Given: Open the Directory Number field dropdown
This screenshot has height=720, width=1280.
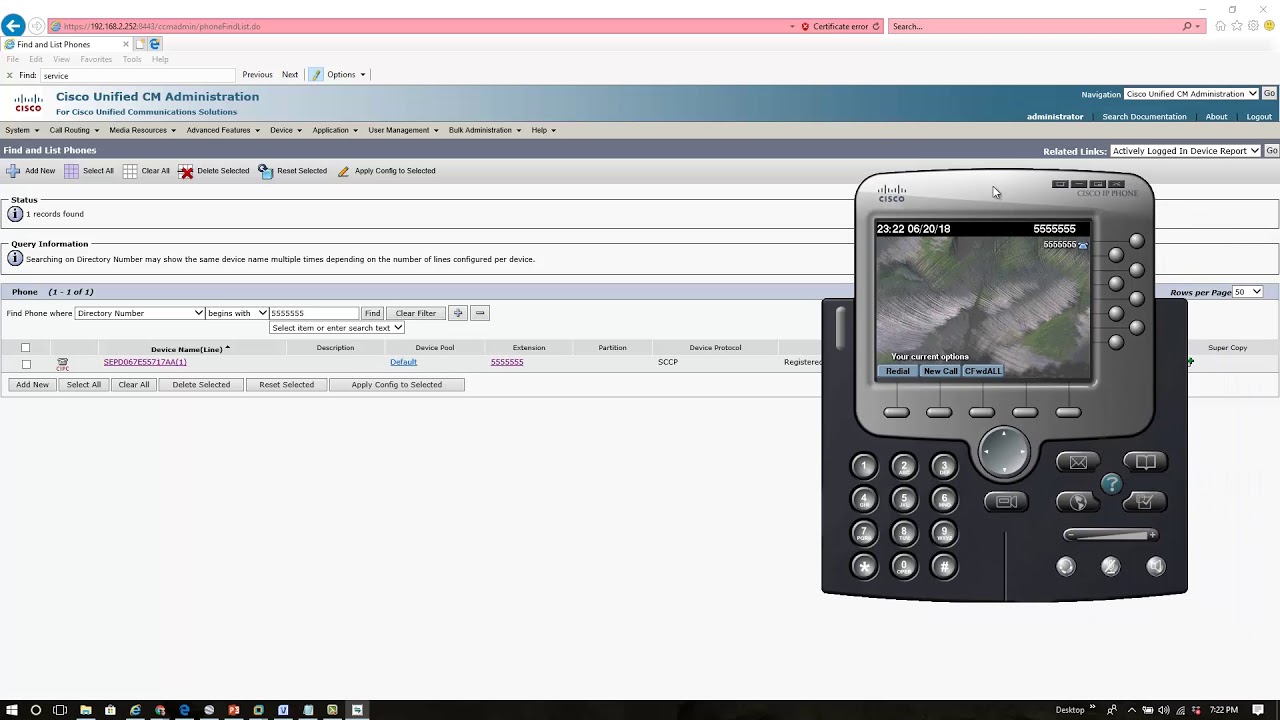Looking at the screenshot, I should pyautogui.click(x=140, y=313).
